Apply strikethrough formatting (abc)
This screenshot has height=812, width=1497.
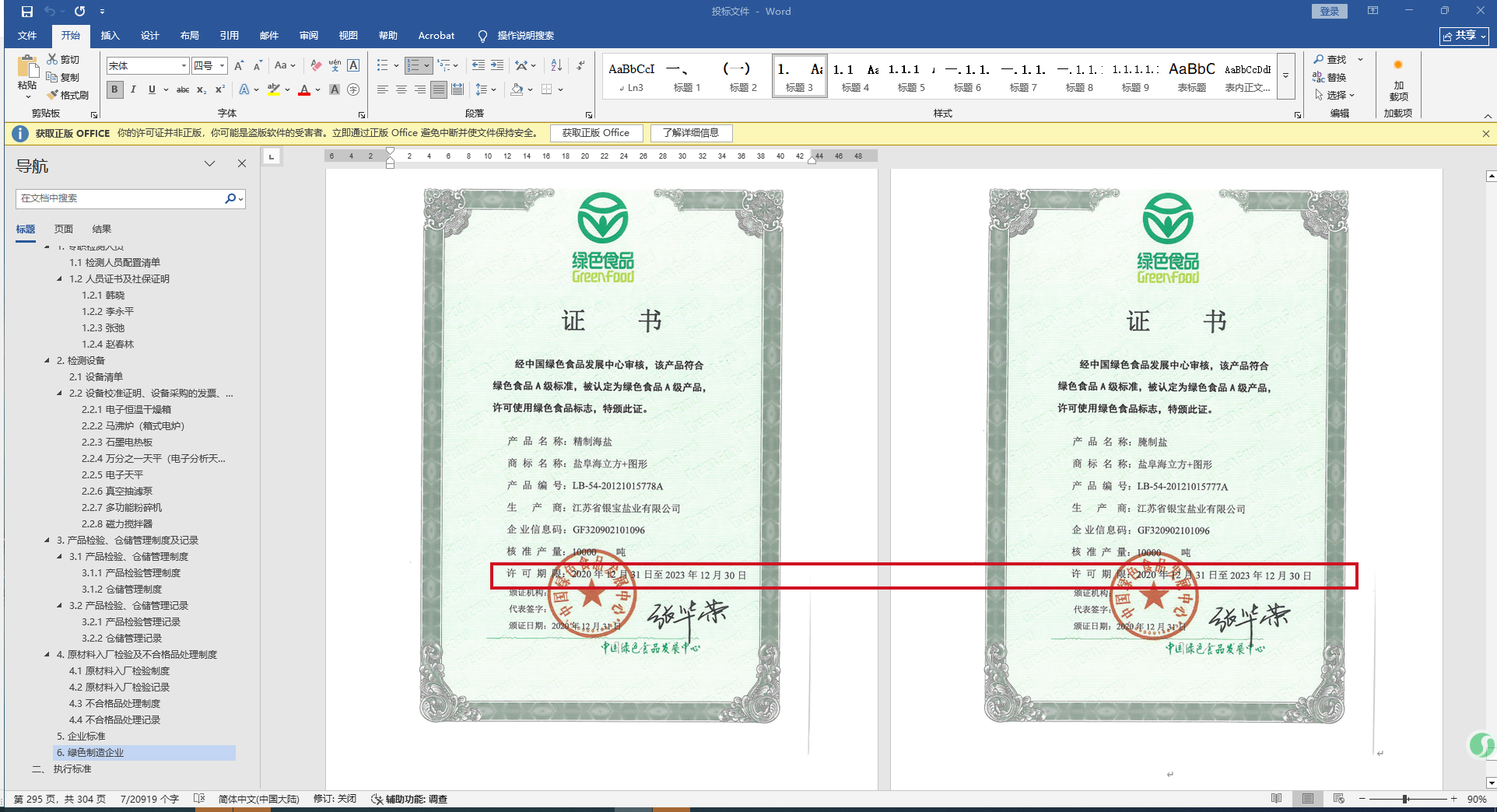(183, 89)
